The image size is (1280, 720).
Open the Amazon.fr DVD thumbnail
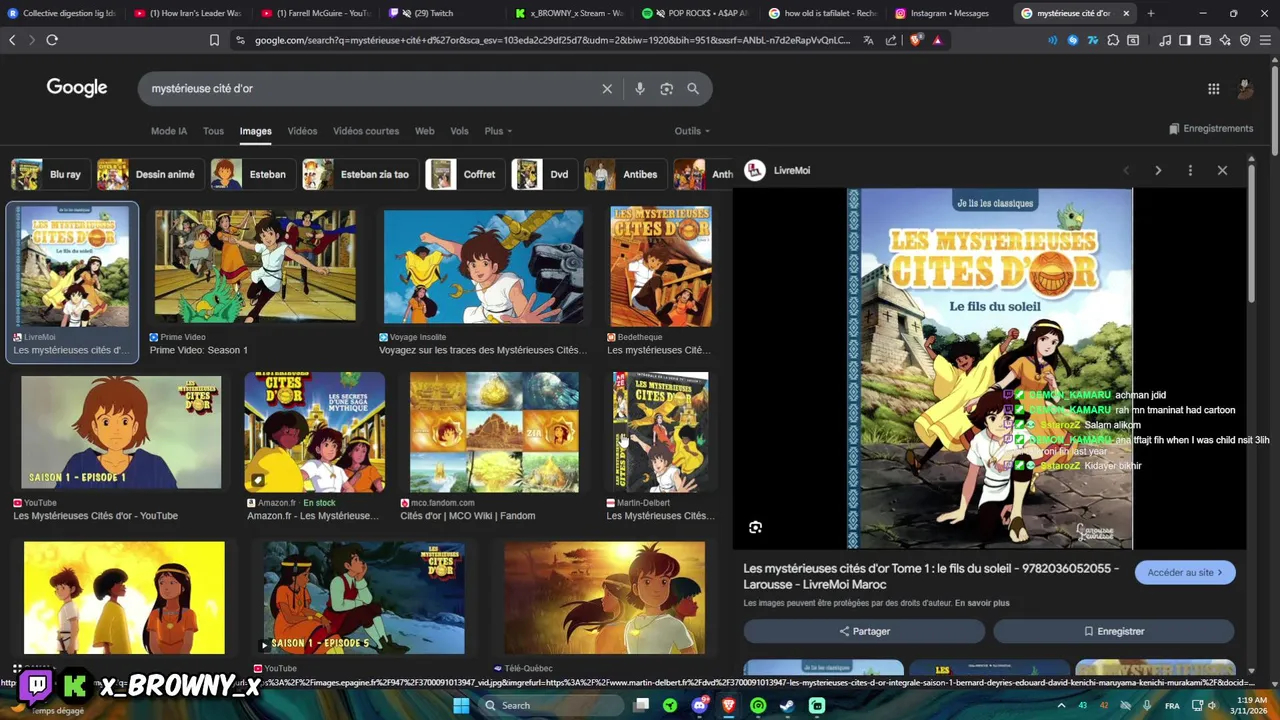point(315,432)
